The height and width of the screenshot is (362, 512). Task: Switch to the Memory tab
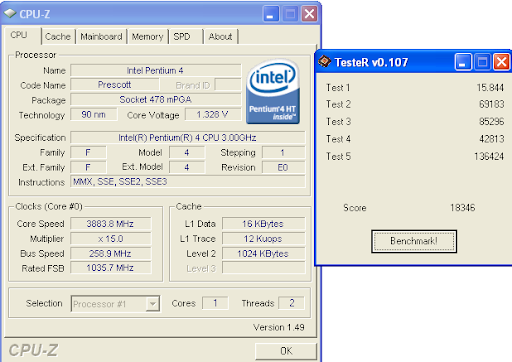click(x=147, y=37)
